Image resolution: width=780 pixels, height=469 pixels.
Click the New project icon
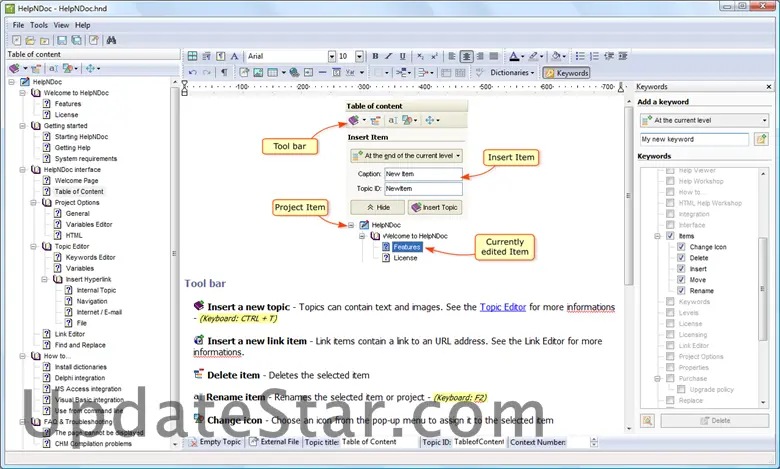coord(16,40)
